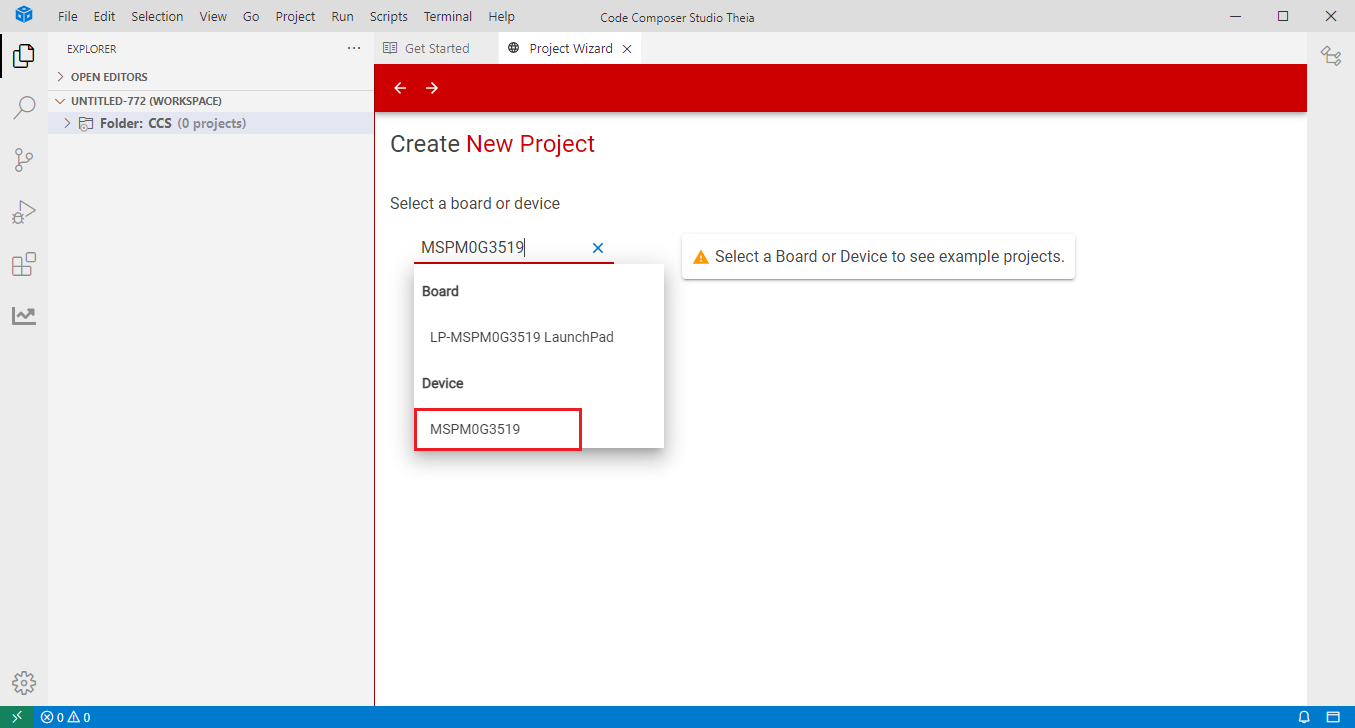This screenshot has height=728, width=1355.
Task: Select the Project Wizard tab
Action: coord(570,49)
